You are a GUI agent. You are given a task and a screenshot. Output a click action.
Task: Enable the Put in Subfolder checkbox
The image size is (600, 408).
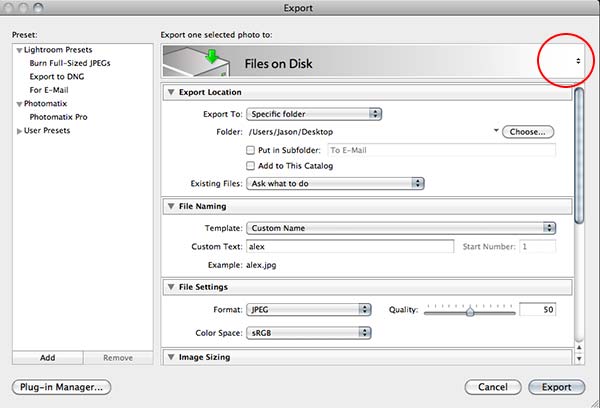click(x=250, y=150)
